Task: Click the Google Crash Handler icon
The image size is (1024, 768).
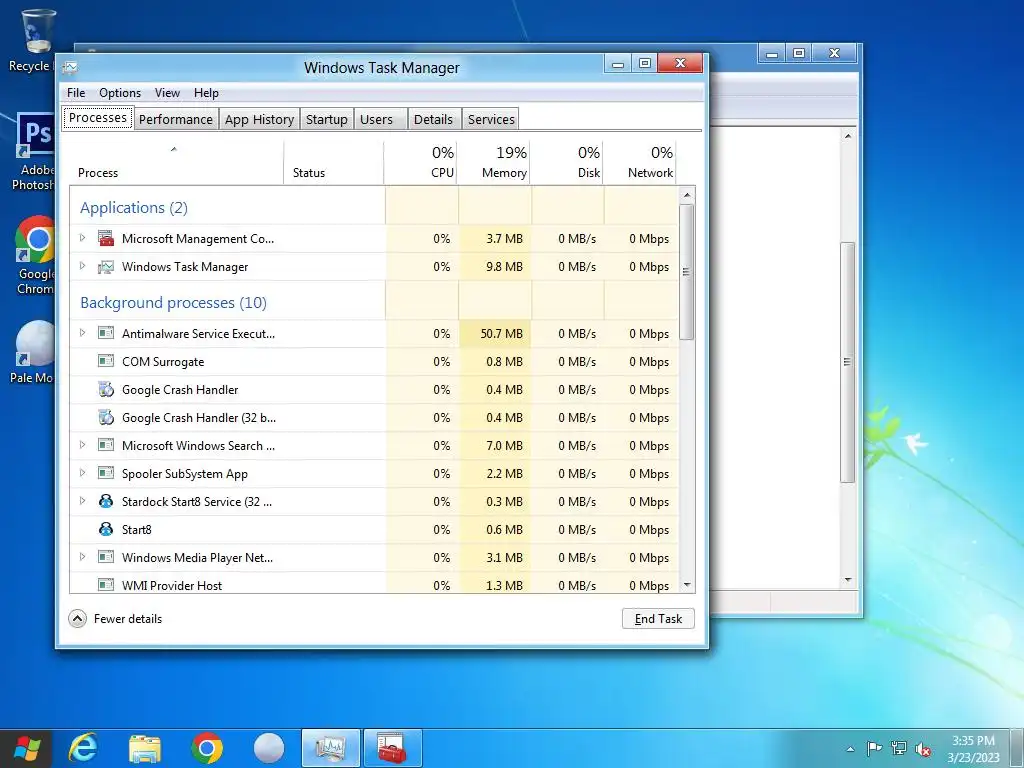Action: click(106, 389)
